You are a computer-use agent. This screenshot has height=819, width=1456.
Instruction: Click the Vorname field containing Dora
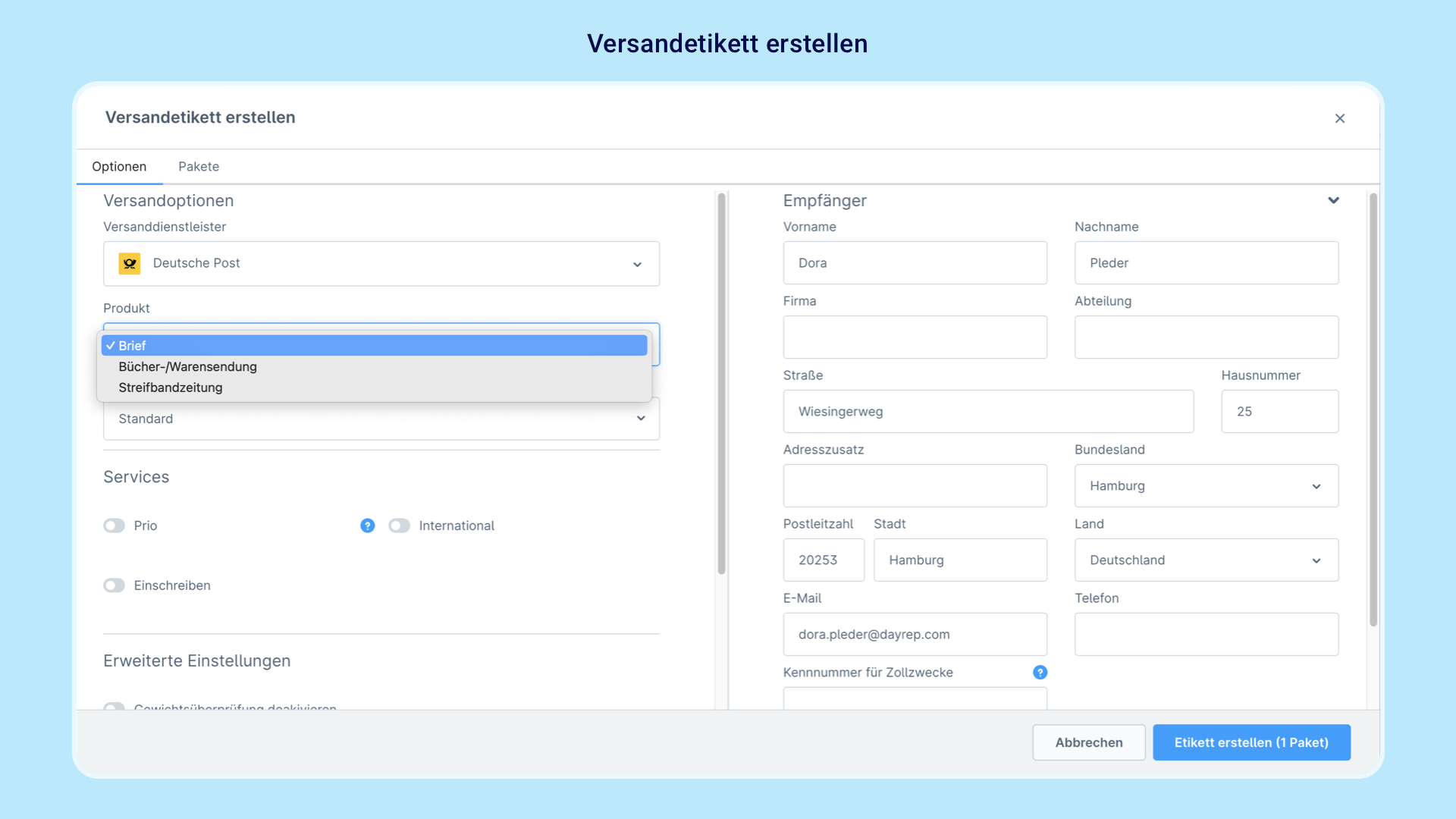(915, 263)
